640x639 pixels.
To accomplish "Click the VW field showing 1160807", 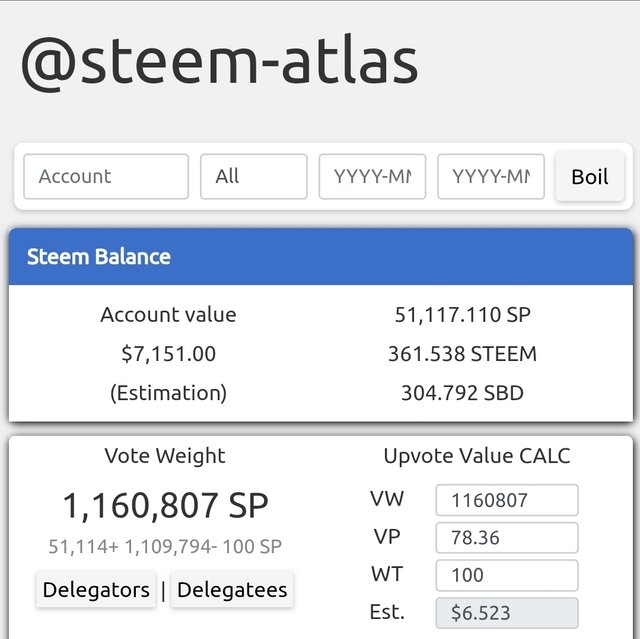I will [507, 500].
